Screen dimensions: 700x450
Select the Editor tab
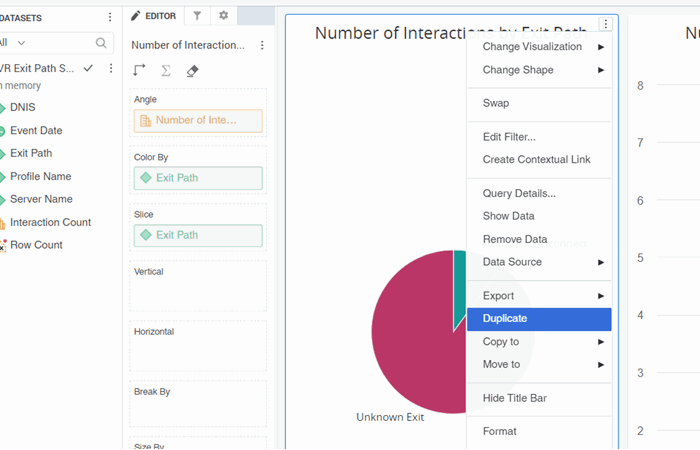click(x=153, y=16)
